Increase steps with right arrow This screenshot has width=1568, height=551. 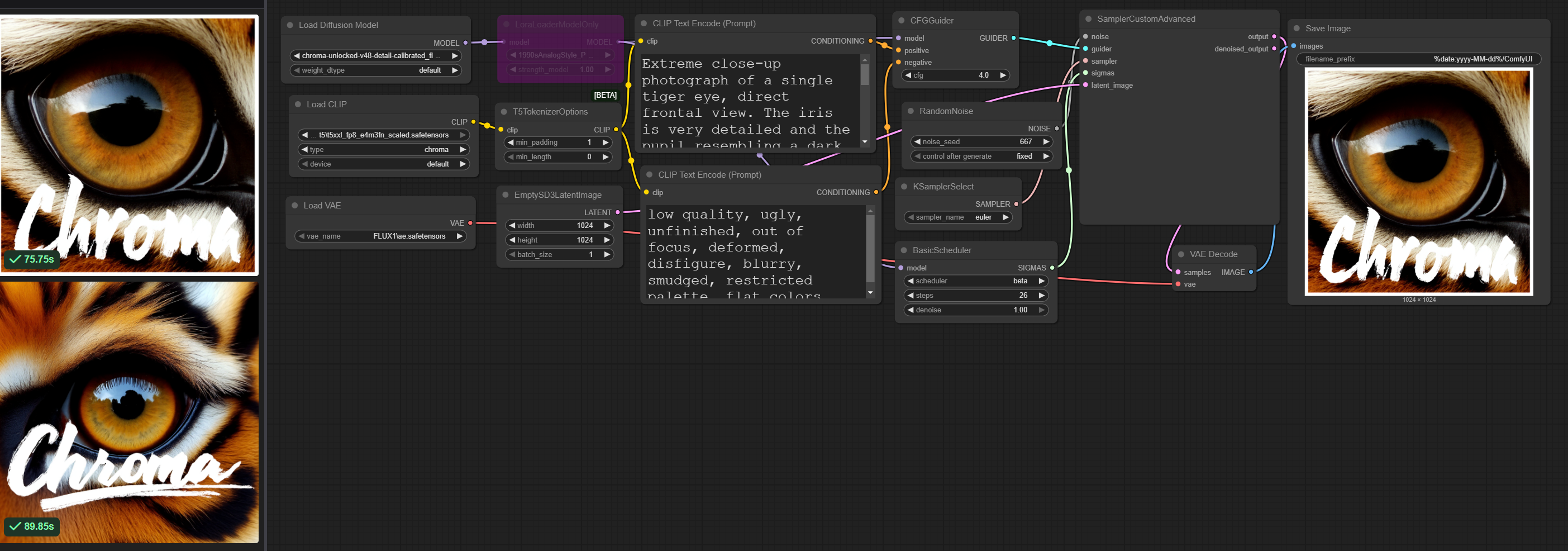(1041, 295)
